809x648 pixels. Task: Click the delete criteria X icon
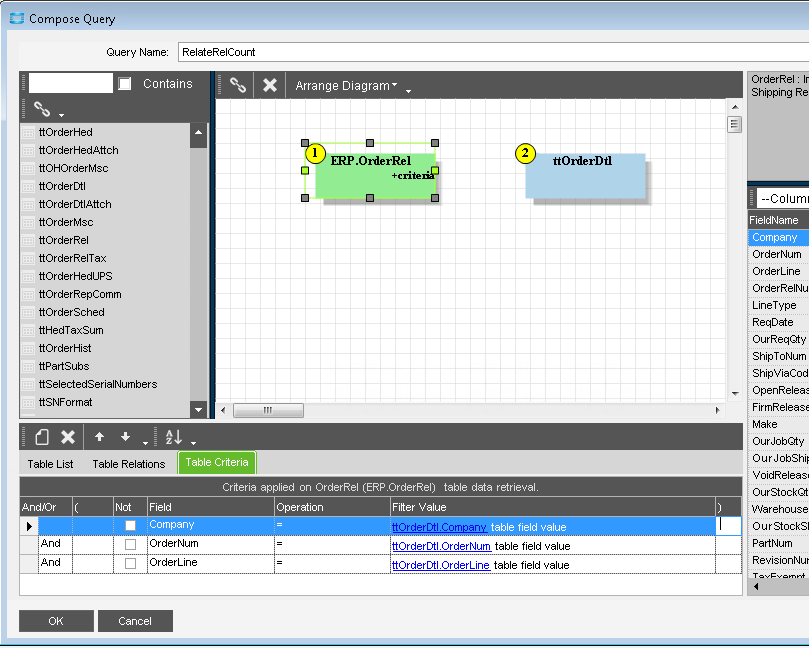click(x=68, y=438)
